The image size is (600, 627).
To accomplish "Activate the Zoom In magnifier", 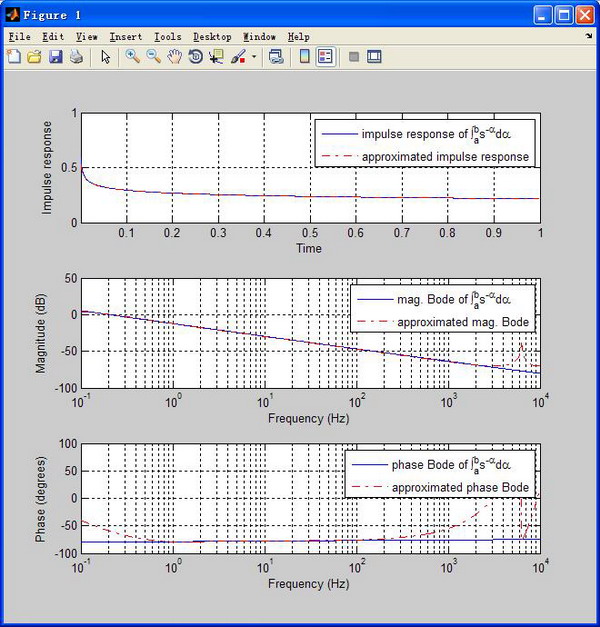I will tap(132, 56).
